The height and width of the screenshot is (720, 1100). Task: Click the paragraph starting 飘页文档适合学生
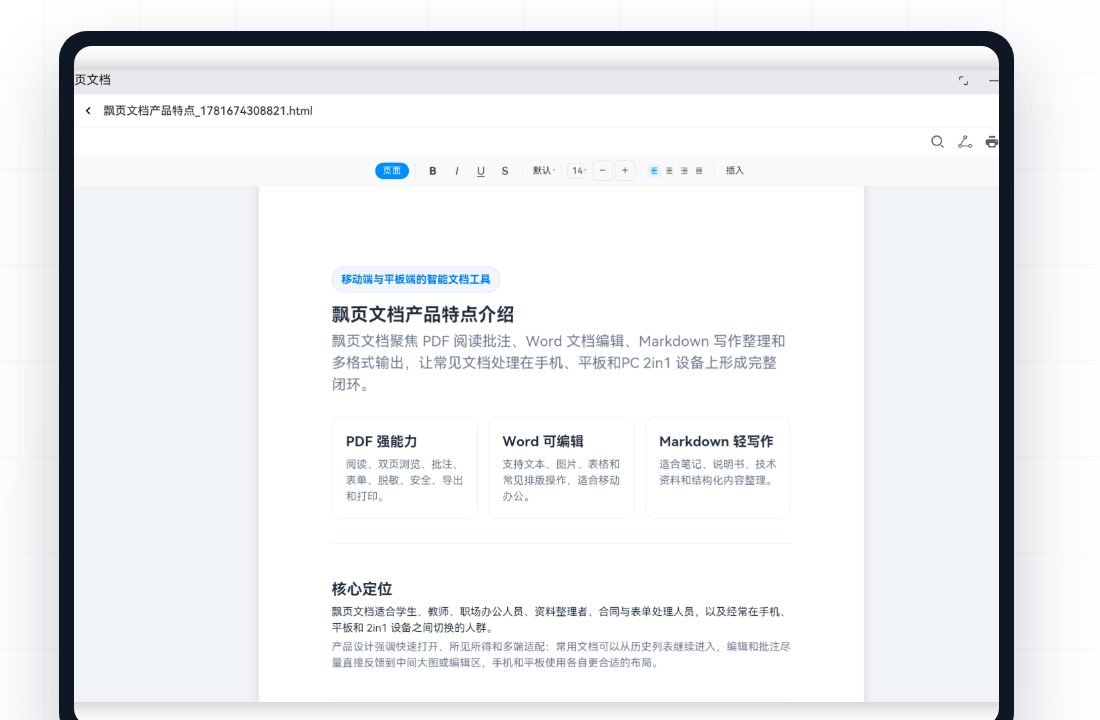click(561, 620)
